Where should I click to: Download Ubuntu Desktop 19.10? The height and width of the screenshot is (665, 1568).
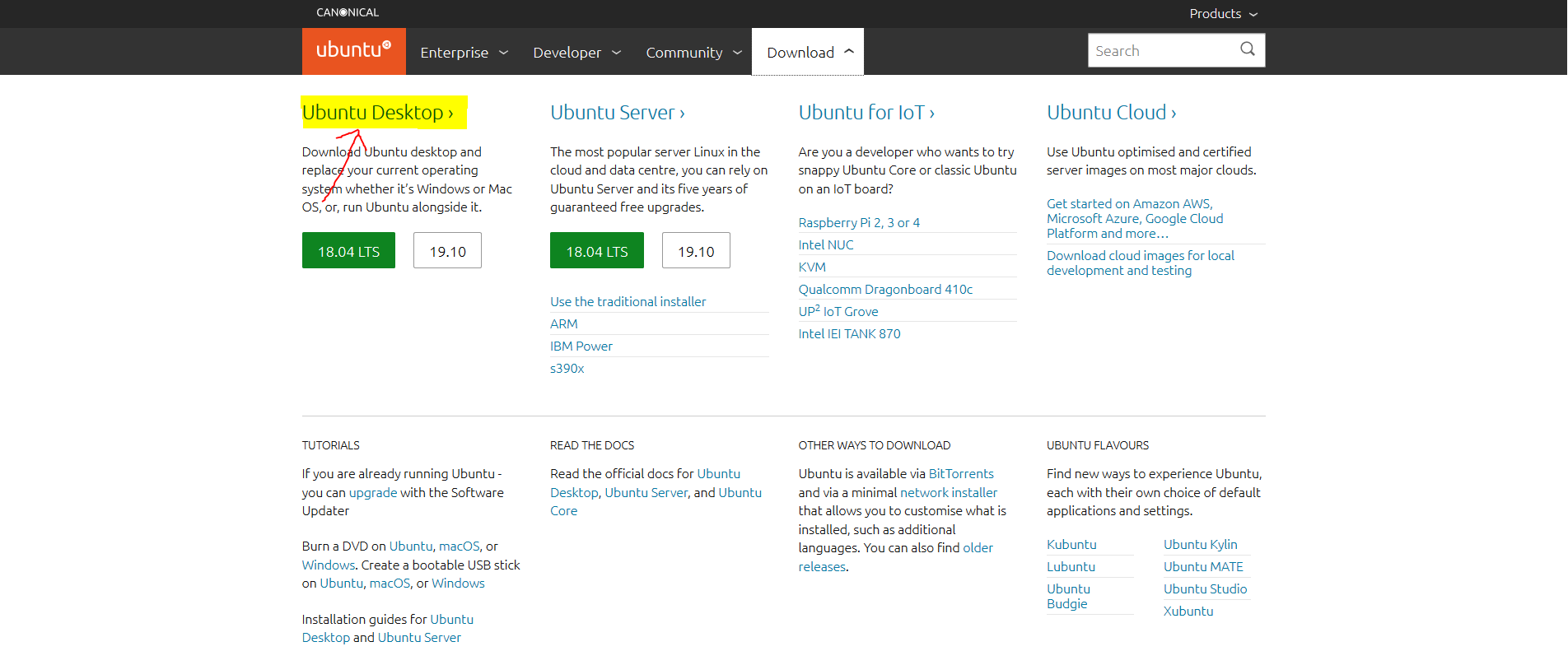(447, 251)
